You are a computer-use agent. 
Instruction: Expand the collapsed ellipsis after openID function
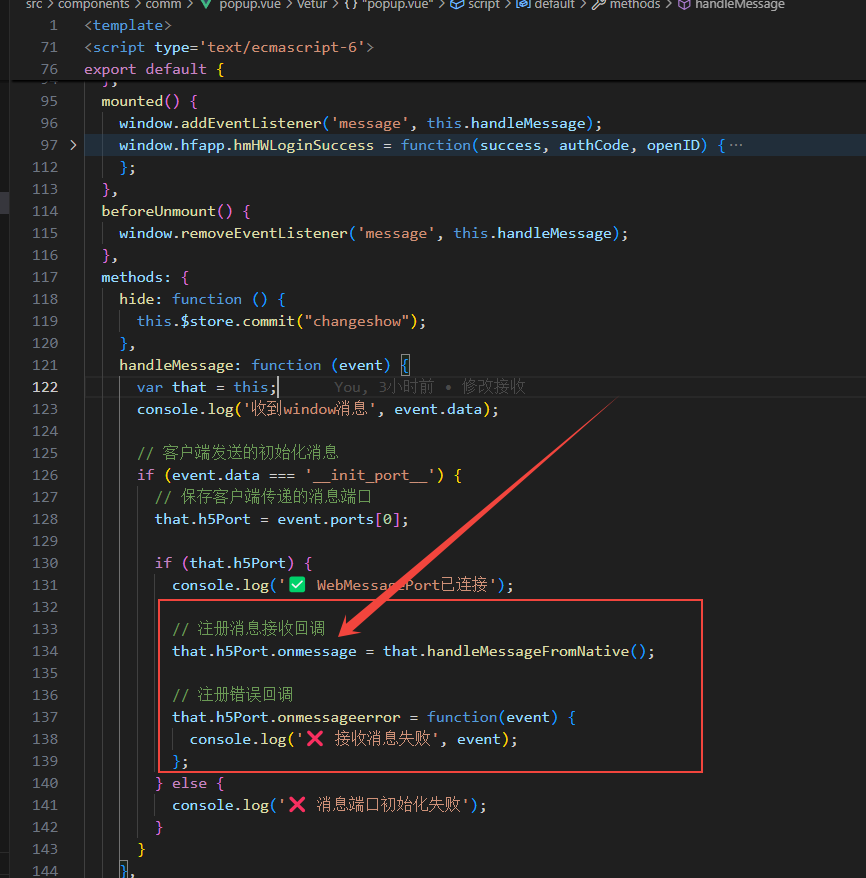[x=736, y=145]
